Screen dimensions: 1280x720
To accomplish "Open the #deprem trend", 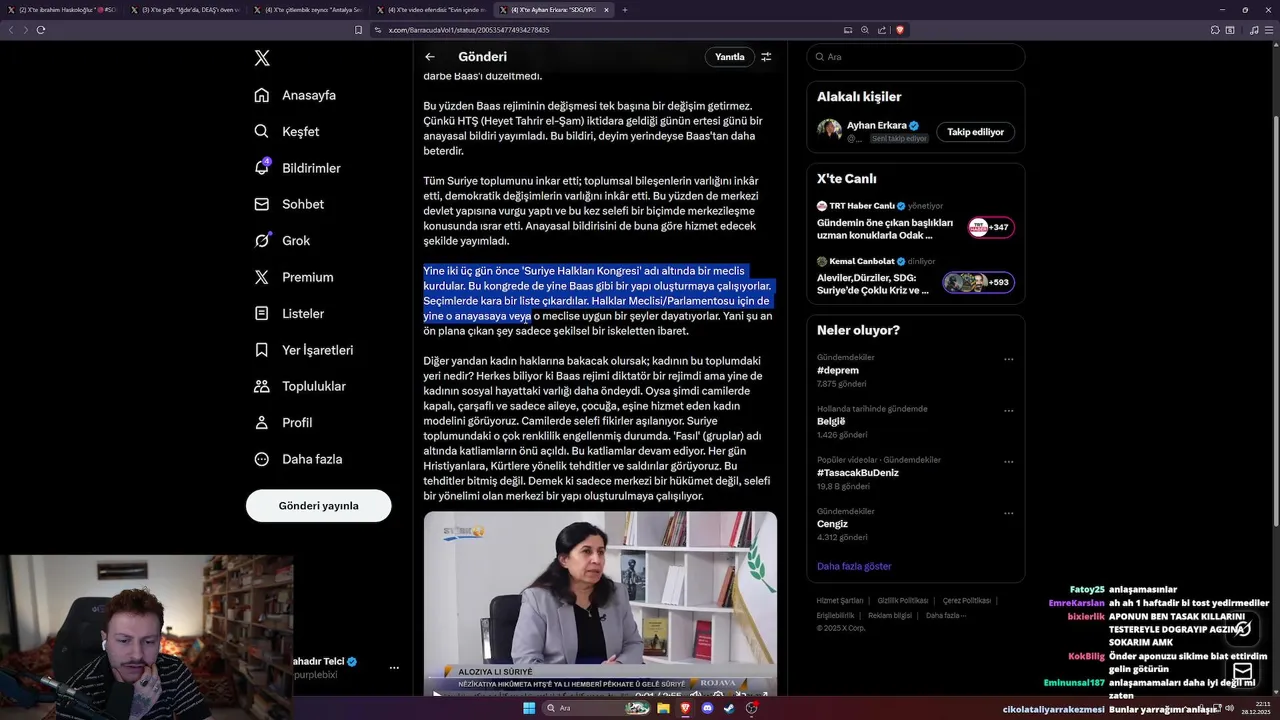I will [x=838, y=370].
